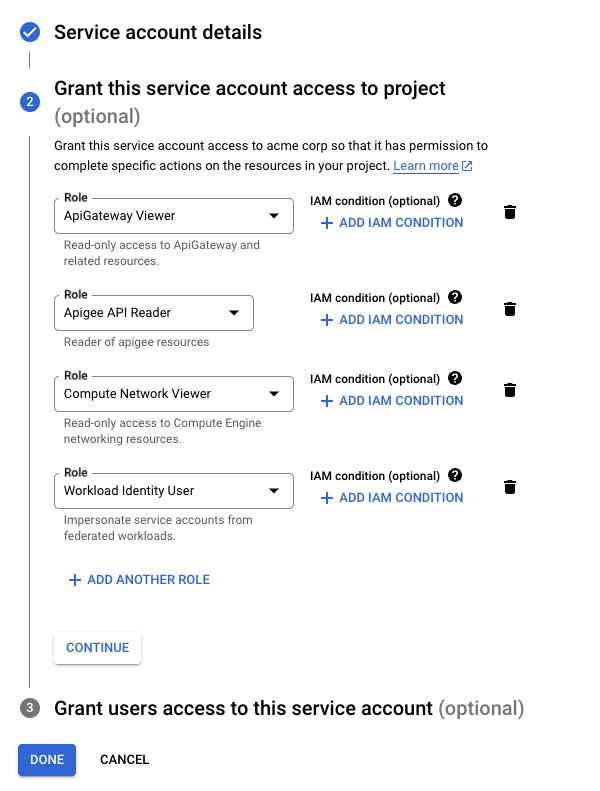
Task: Delete the ApiGateway Viewer role row
Action: 510,212
